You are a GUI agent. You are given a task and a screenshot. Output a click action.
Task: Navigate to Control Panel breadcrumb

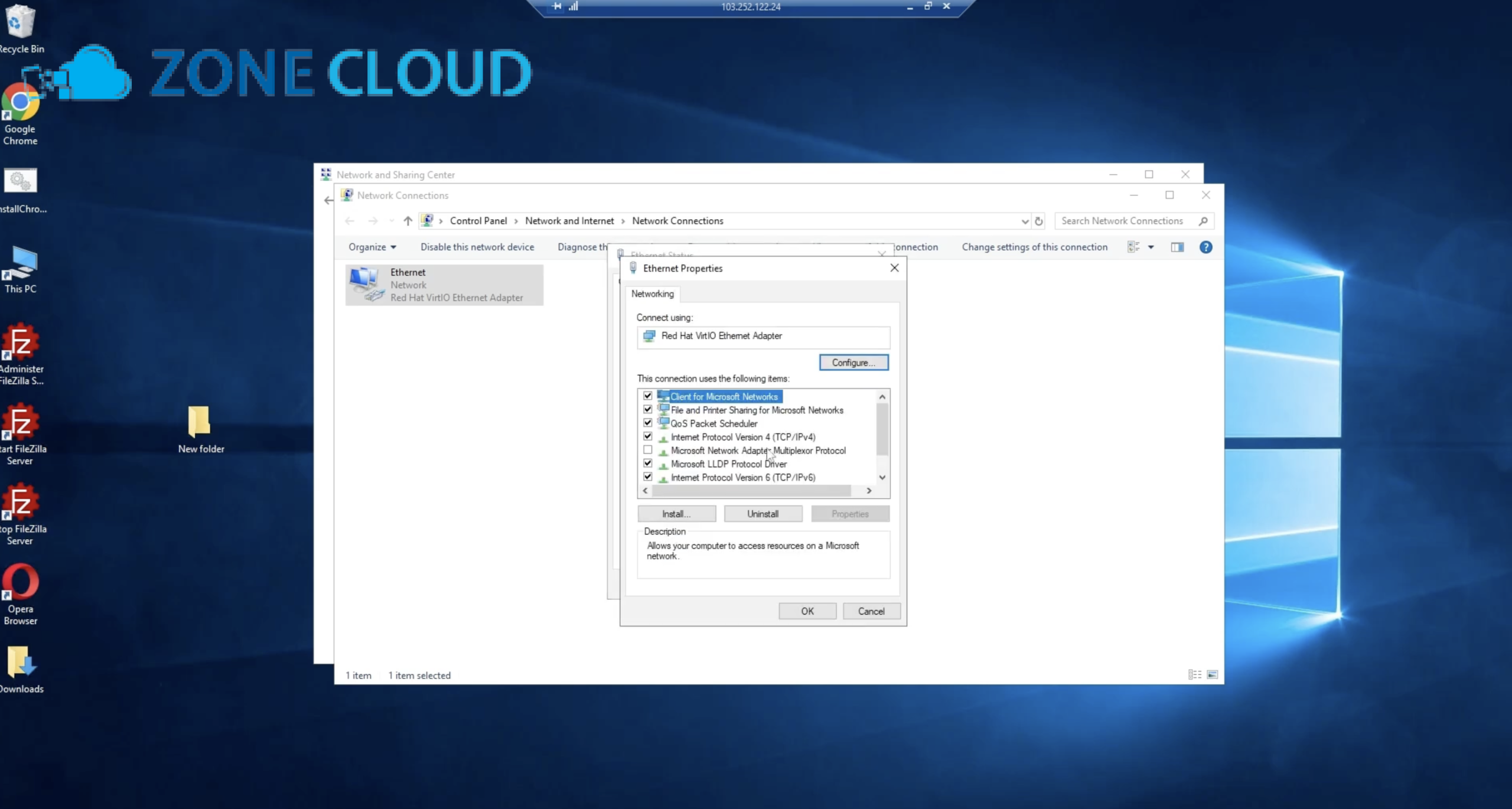tap(478, 221)
